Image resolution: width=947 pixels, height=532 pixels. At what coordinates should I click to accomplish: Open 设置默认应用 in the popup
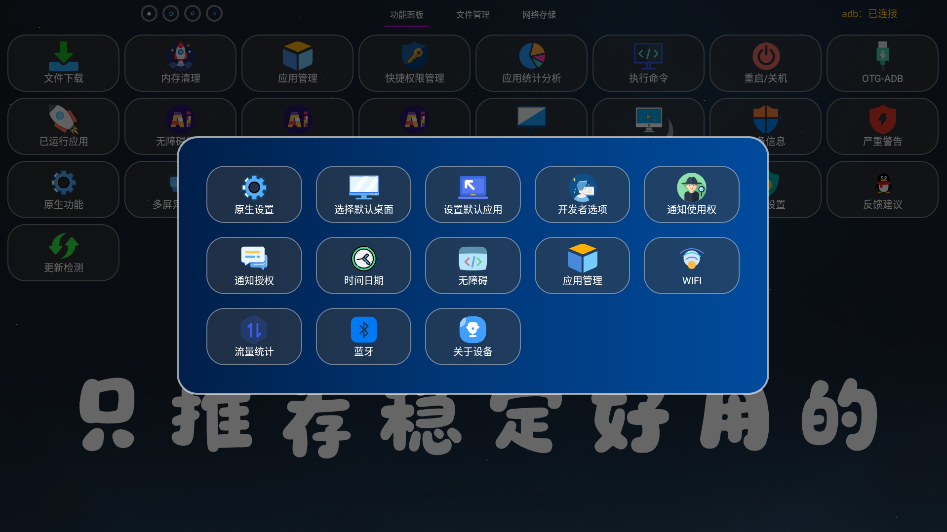(x=473, y=194)
